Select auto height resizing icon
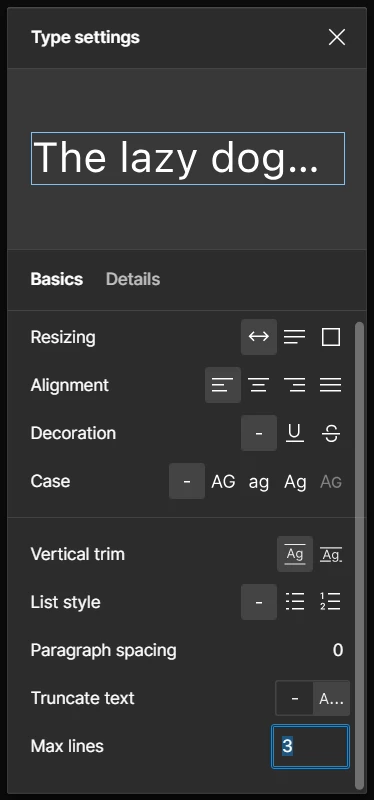This screenshot has height=800, width=374. pos(294,337)
